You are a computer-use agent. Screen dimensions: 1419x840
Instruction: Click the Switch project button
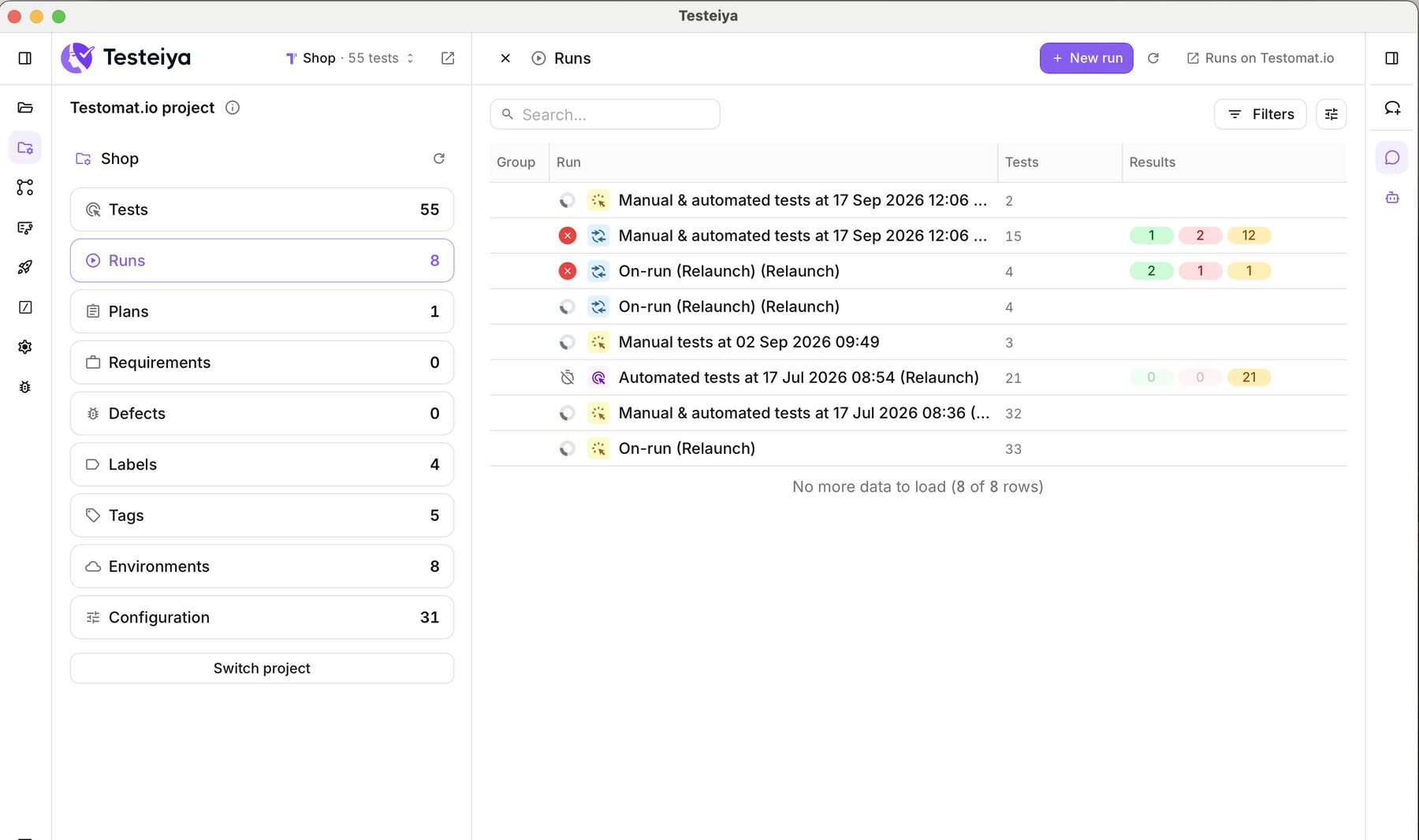(x=262, y=668)
